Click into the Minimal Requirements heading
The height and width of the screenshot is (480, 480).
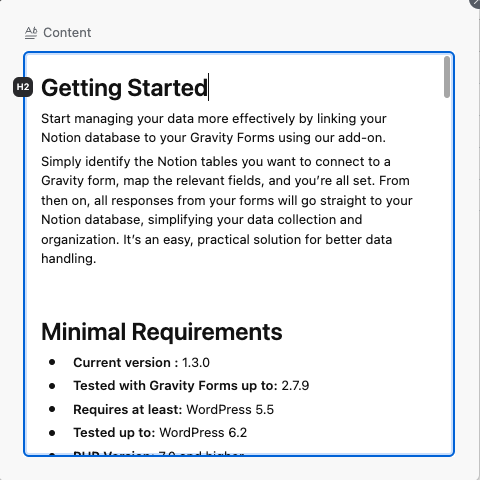pos(162,332)
